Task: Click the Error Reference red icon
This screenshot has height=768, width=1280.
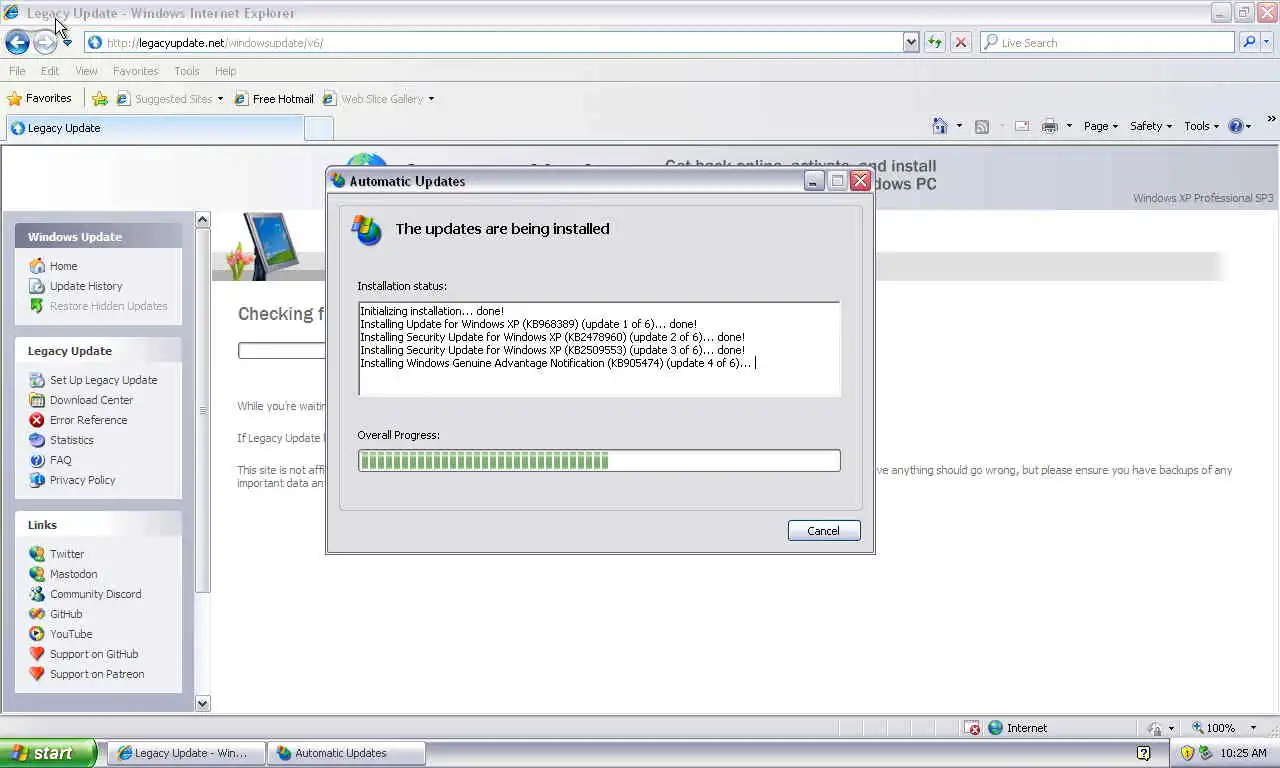Action: click(x=37, y=420)
